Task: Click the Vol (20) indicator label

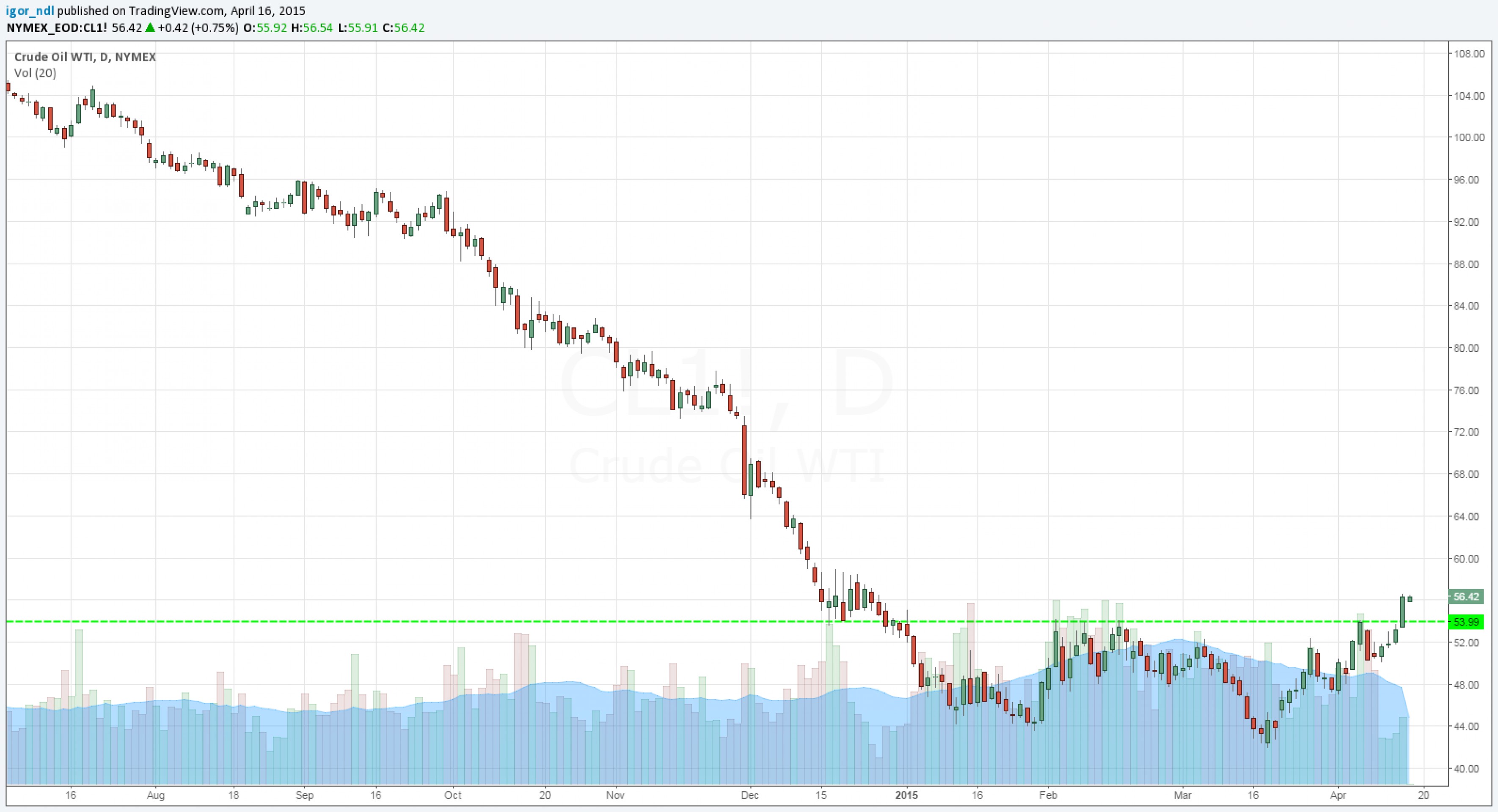Action: click(35, 73)
